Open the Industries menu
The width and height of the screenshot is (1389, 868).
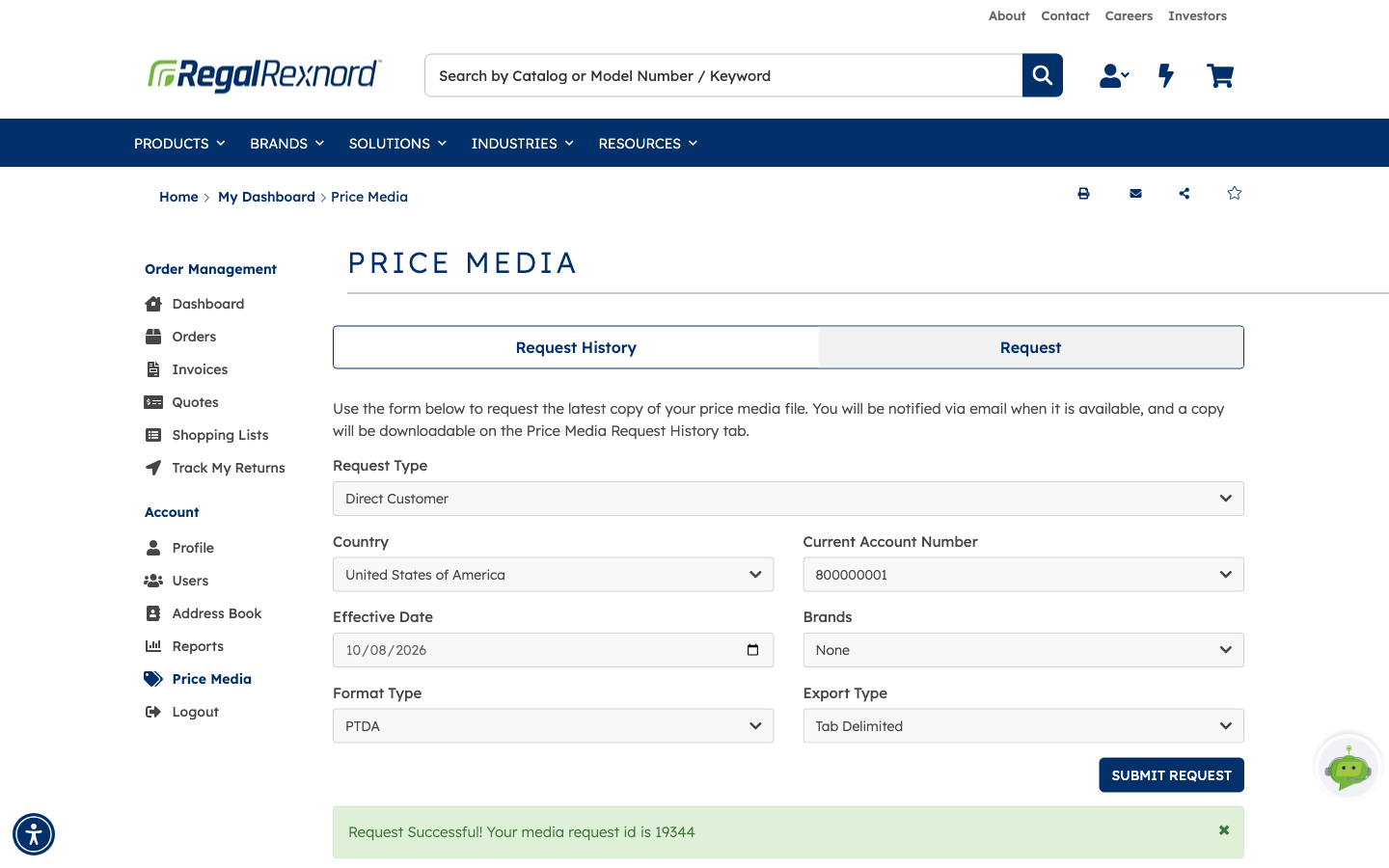(x=522, y=144)
